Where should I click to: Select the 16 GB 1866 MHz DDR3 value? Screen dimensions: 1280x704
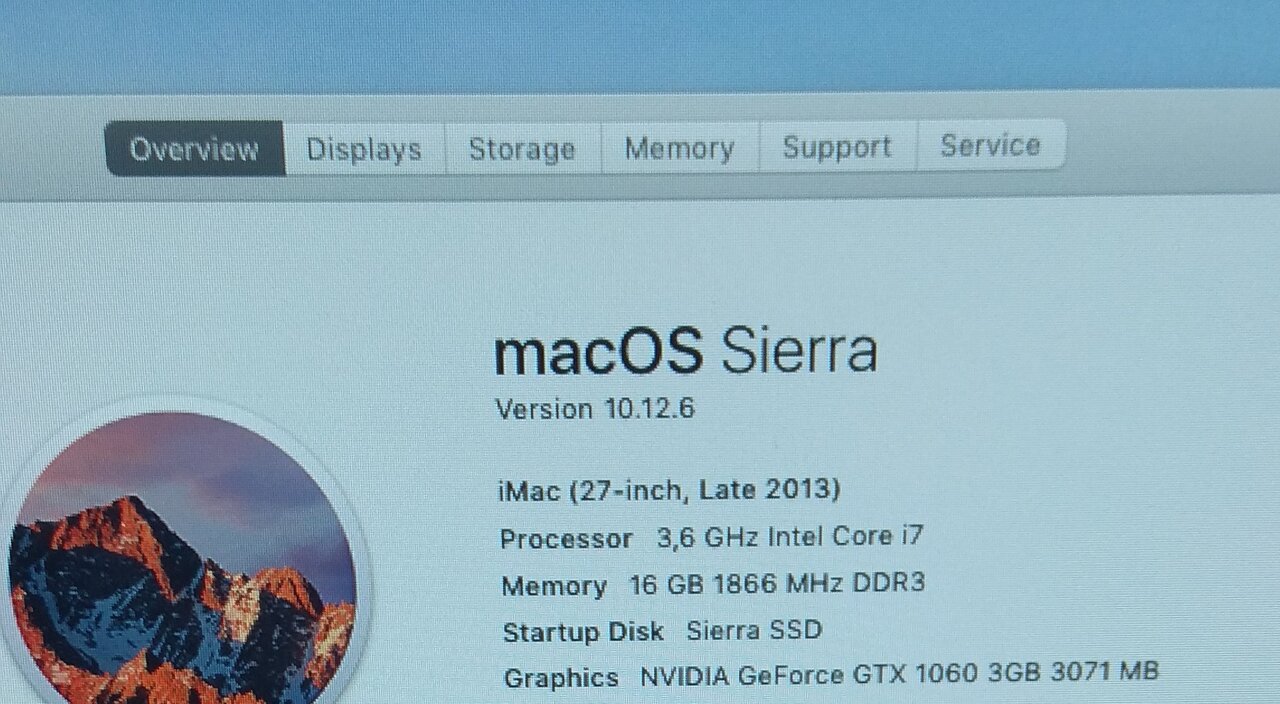777,583
